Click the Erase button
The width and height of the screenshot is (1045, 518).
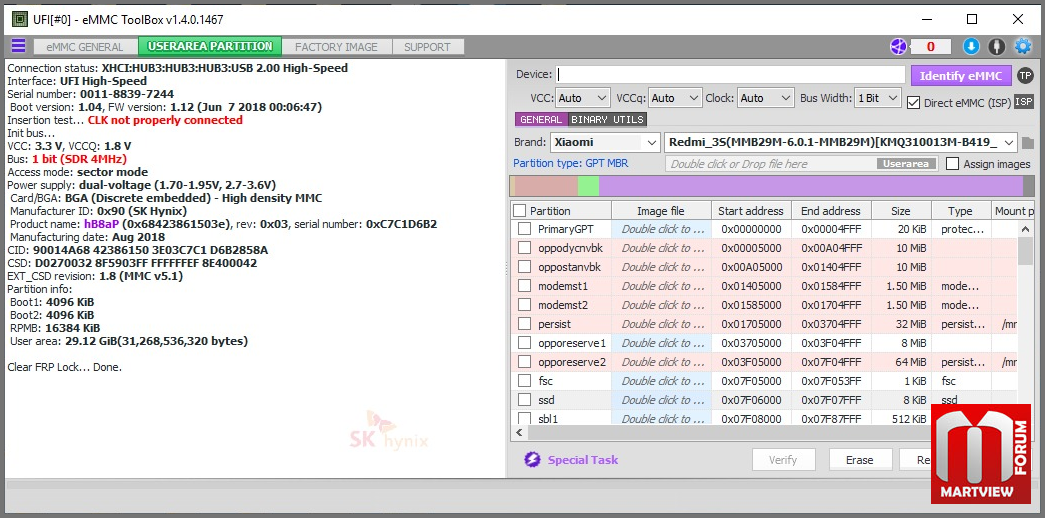coord(860,460)
